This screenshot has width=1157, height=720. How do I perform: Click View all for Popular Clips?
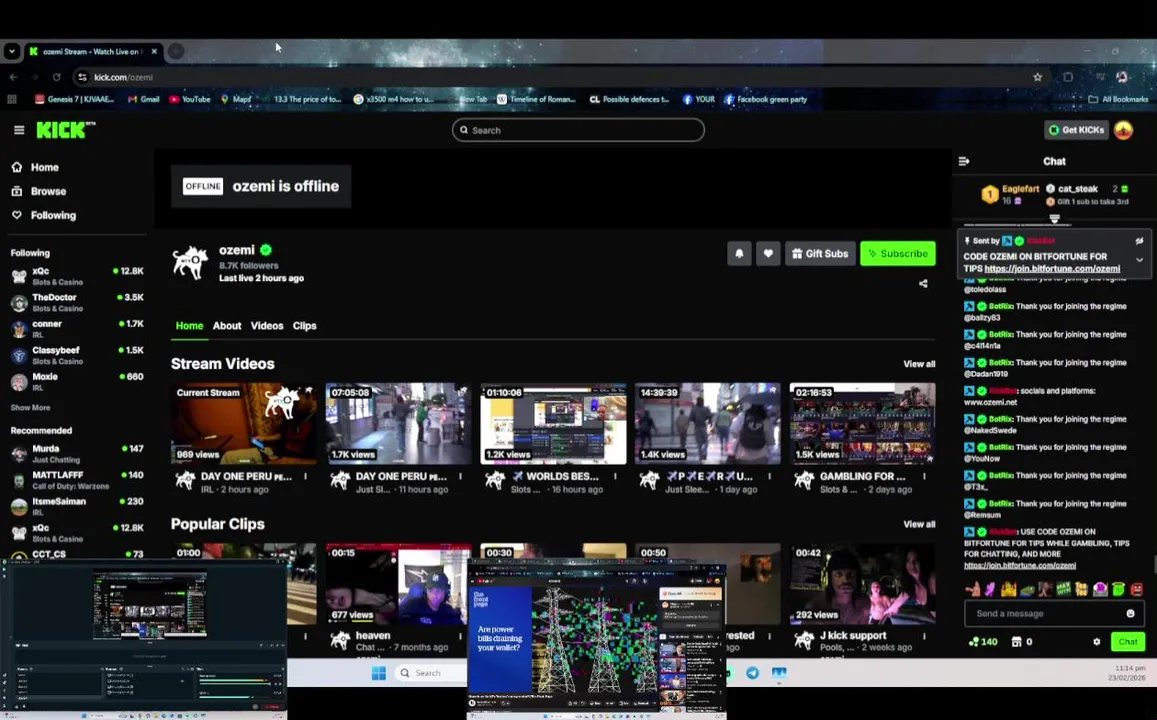pyautogui.click(x=919, y=524)
